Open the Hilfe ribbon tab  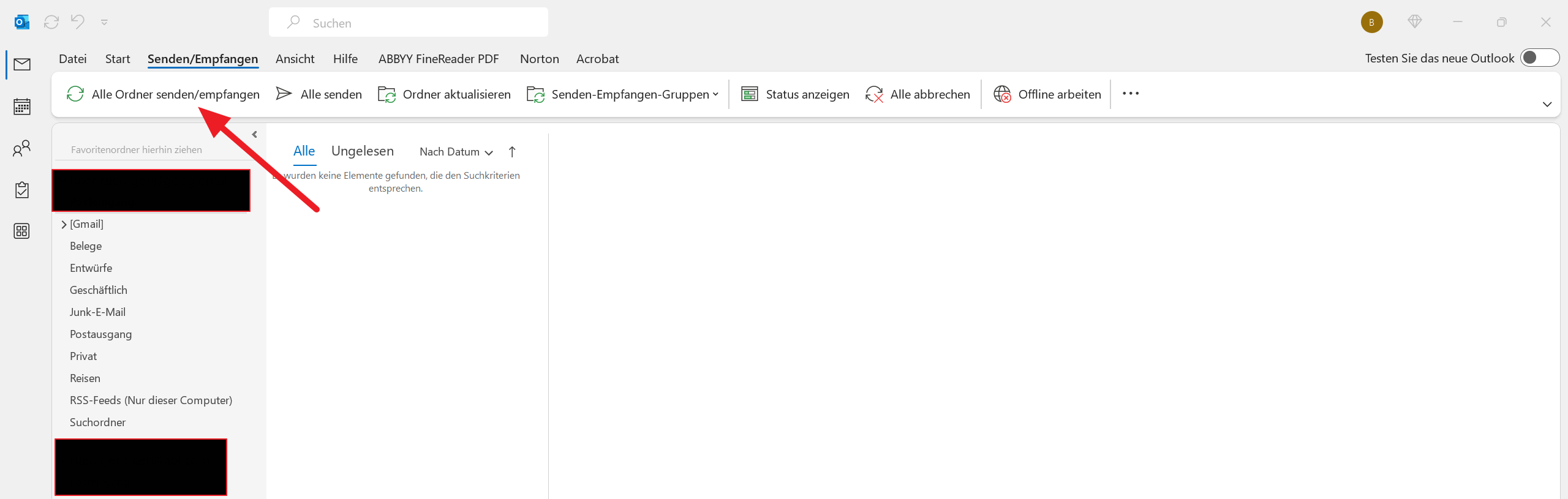[x=345, y=59]
